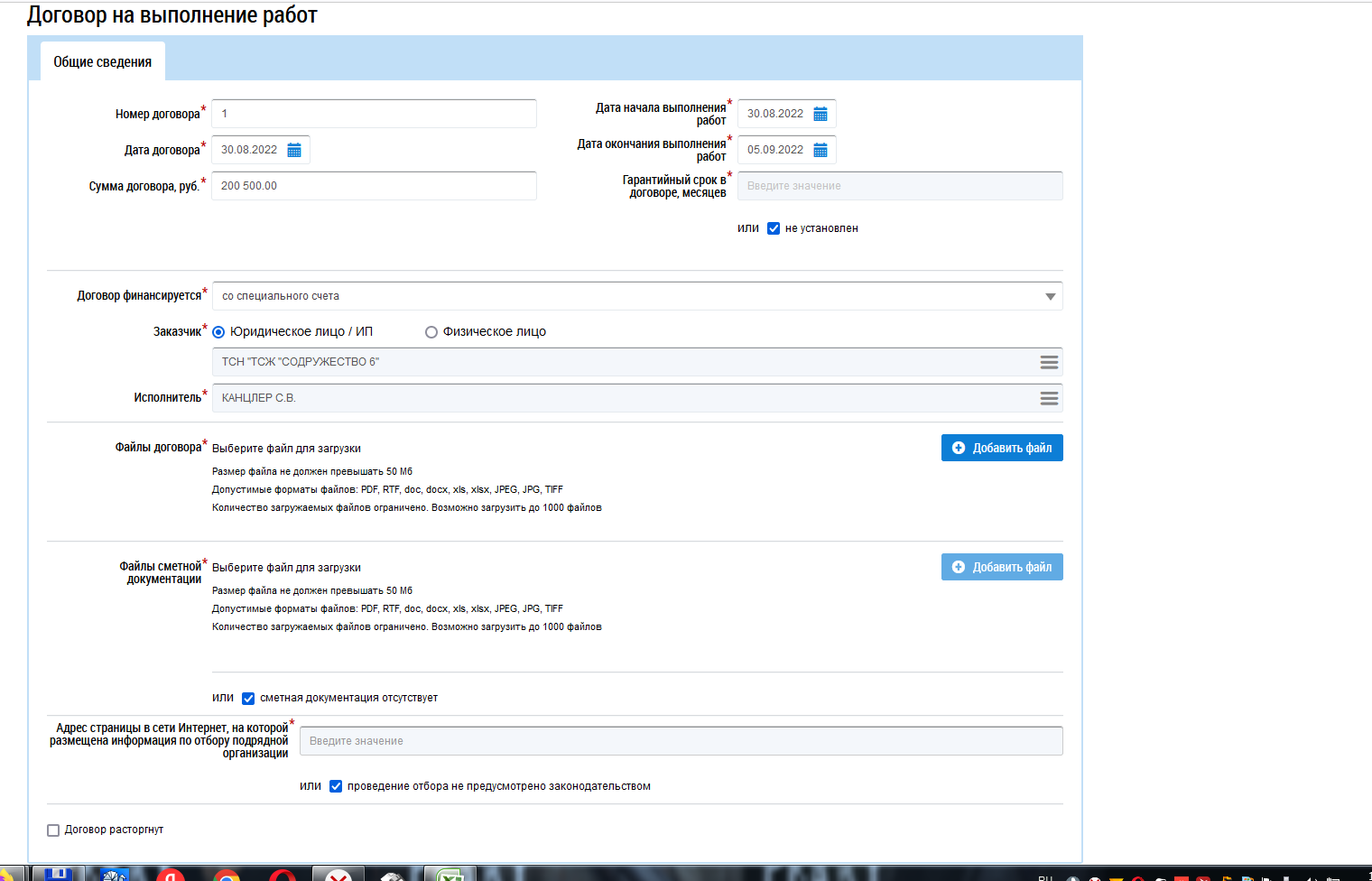Click 'Добавить файл' for Файлы договора

[x=1002, y=448]
